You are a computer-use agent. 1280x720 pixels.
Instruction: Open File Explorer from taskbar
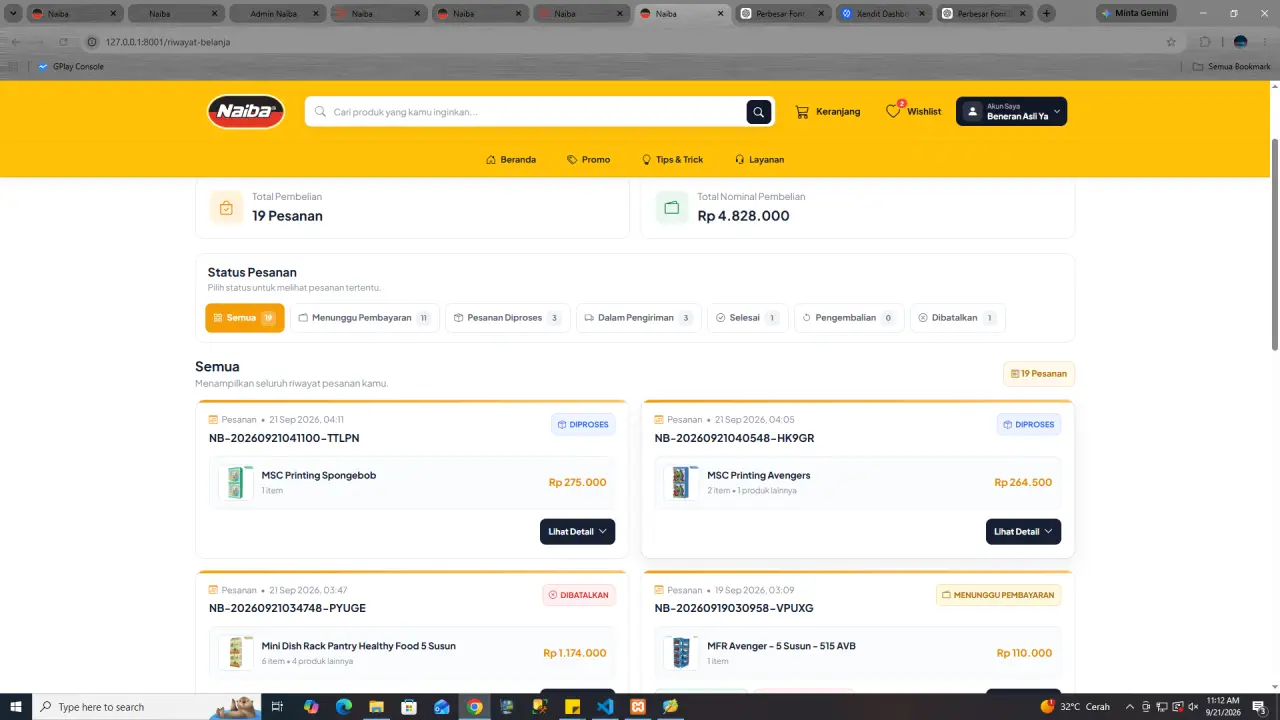tap(376, 707)
